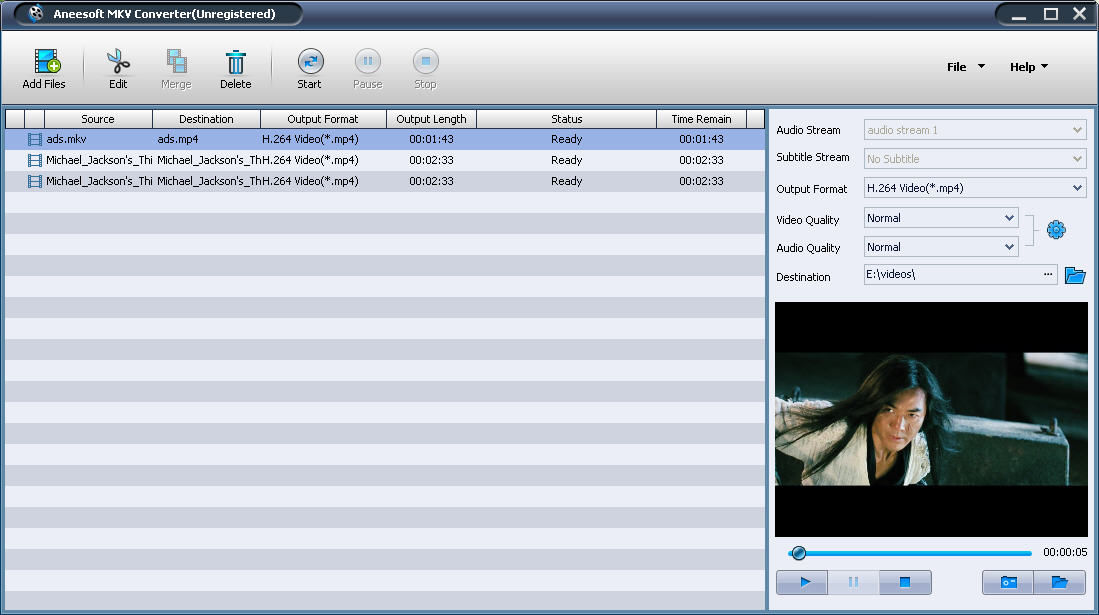Click the Output Length column header

click(431, 119)
